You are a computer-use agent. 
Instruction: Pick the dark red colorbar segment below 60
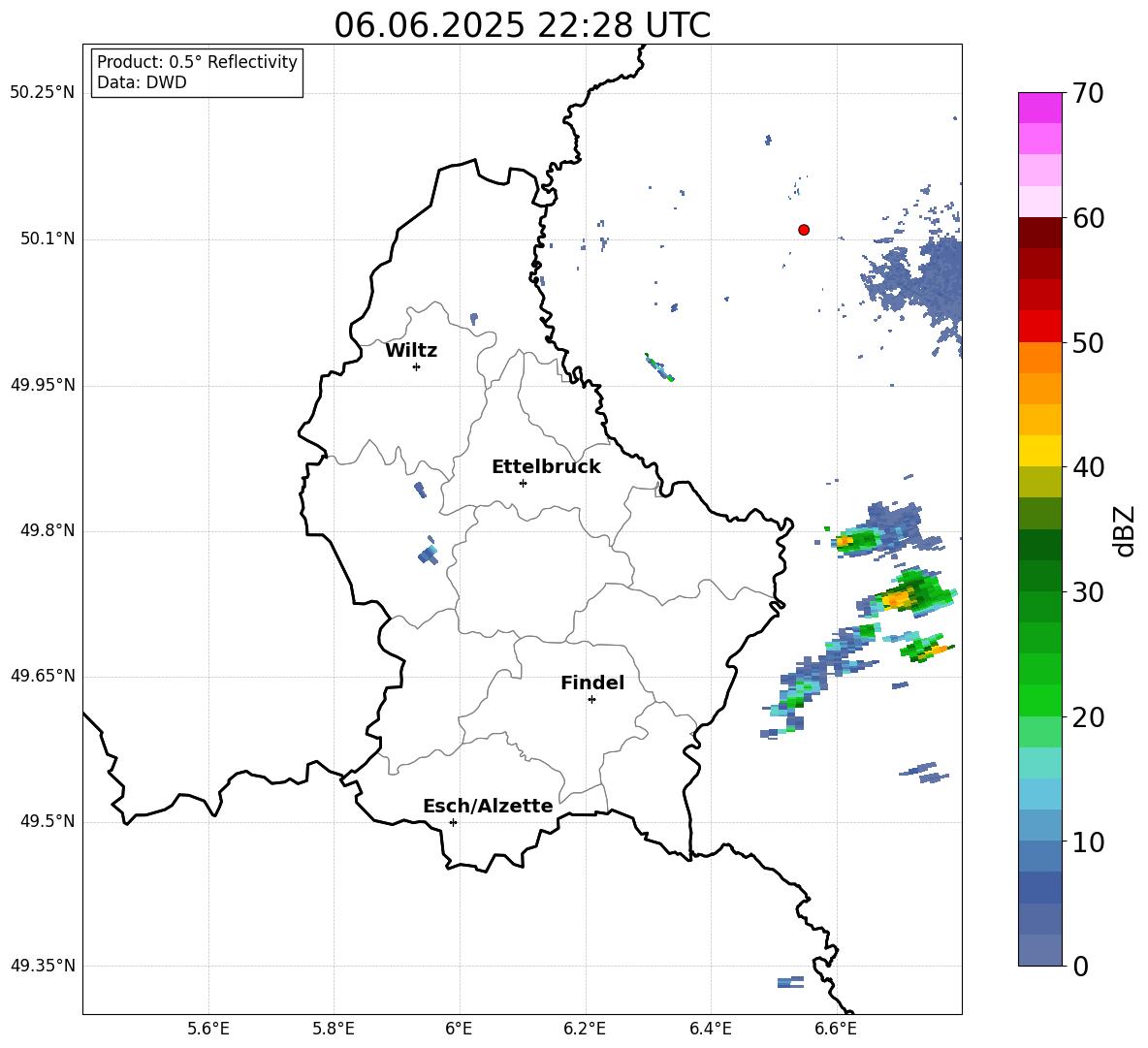tap(1040, 233)
